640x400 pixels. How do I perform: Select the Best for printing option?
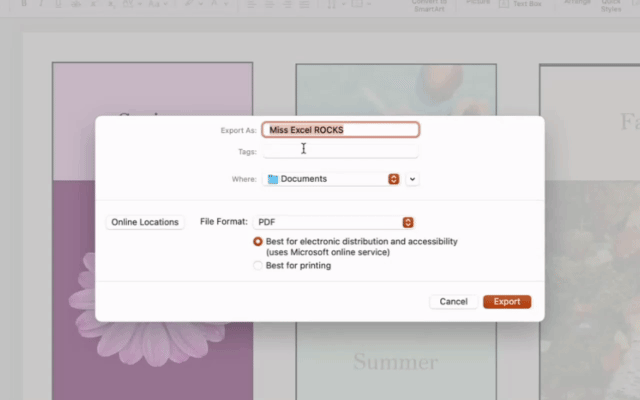tap(258, 266)
